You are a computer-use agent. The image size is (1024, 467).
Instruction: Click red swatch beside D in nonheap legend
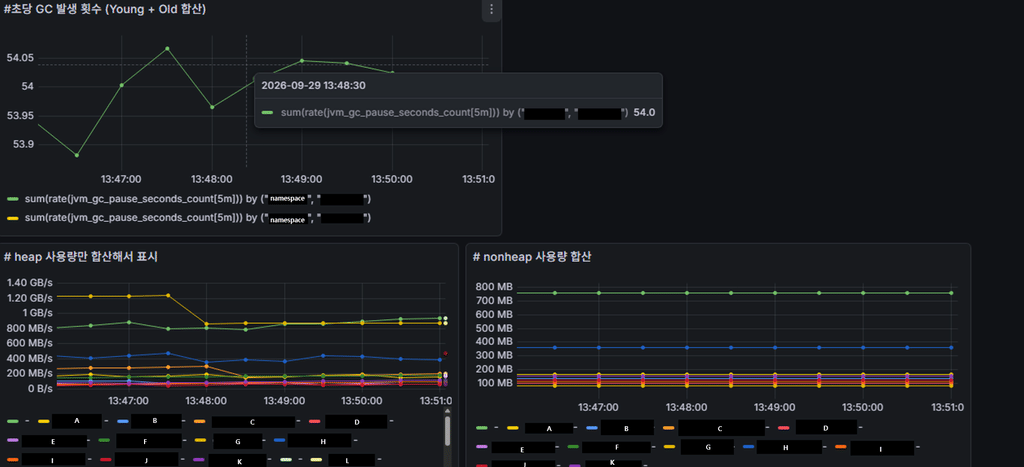click(x=784, y=428)
